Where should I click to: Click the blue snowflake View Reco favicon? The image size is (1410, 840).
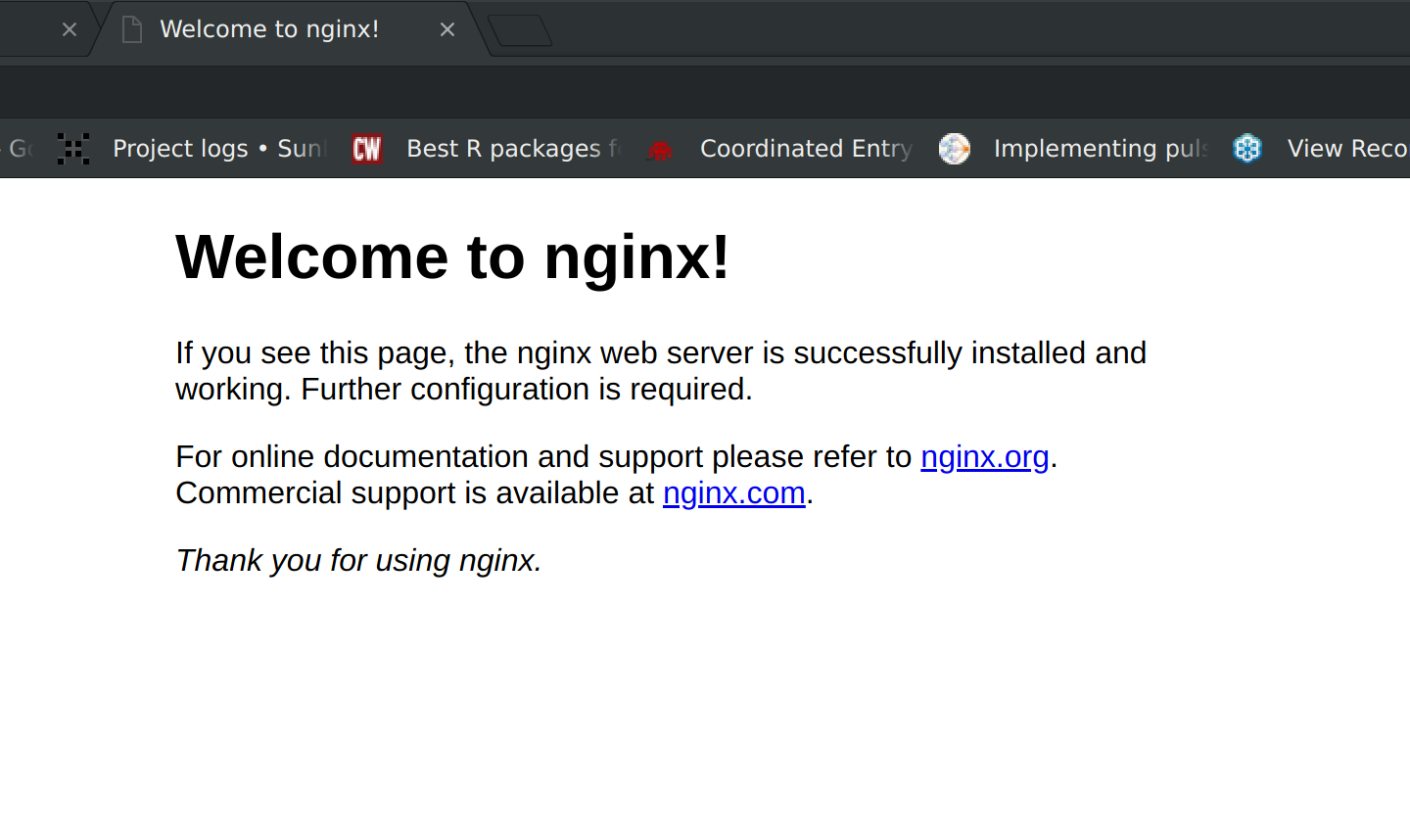[x=1247, y=149]
